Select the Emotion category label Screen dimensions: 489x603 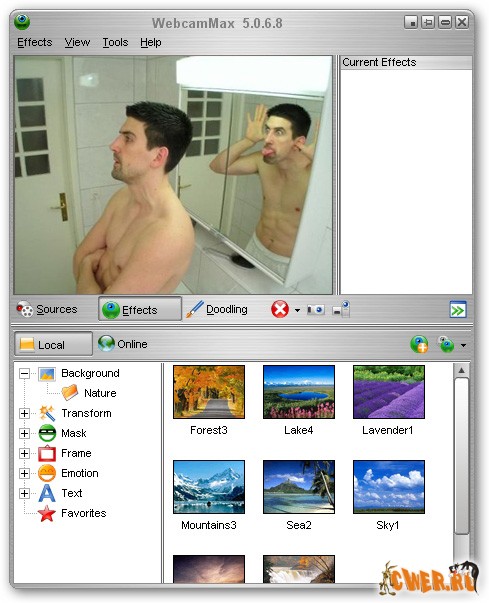(x=80, y=473)
